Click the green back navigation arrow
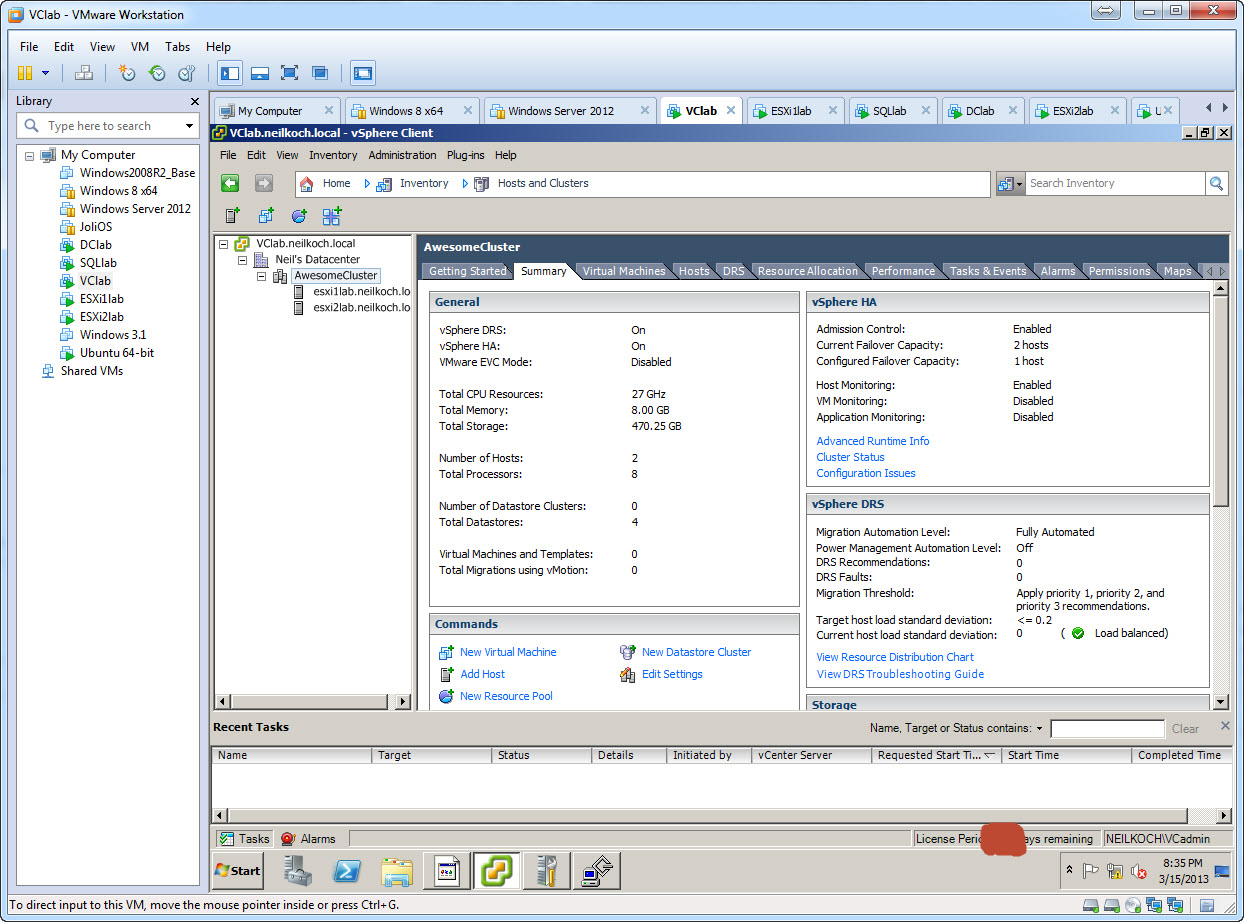 230,183
